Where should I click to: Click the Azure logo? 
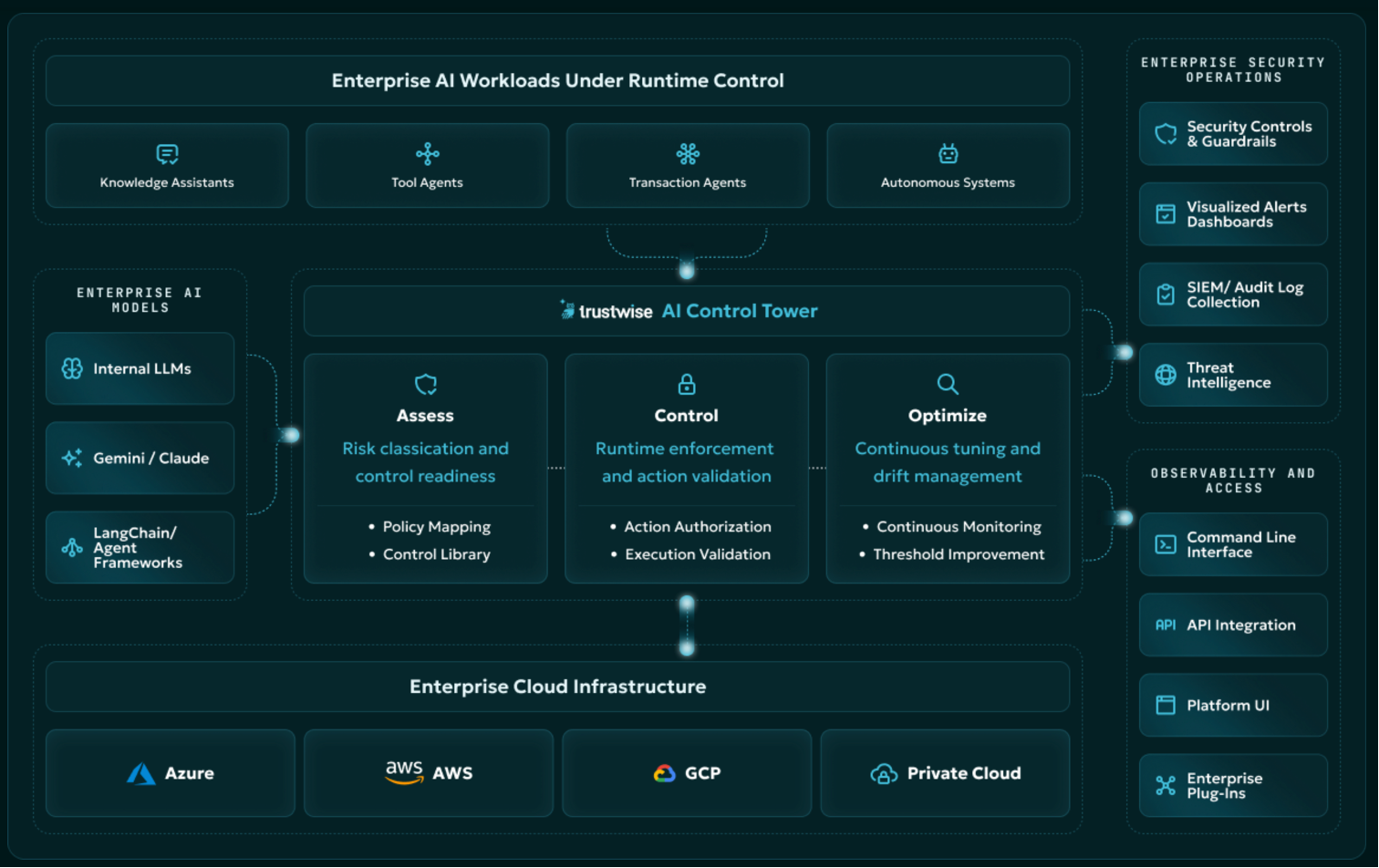click(x=140, y=773)
